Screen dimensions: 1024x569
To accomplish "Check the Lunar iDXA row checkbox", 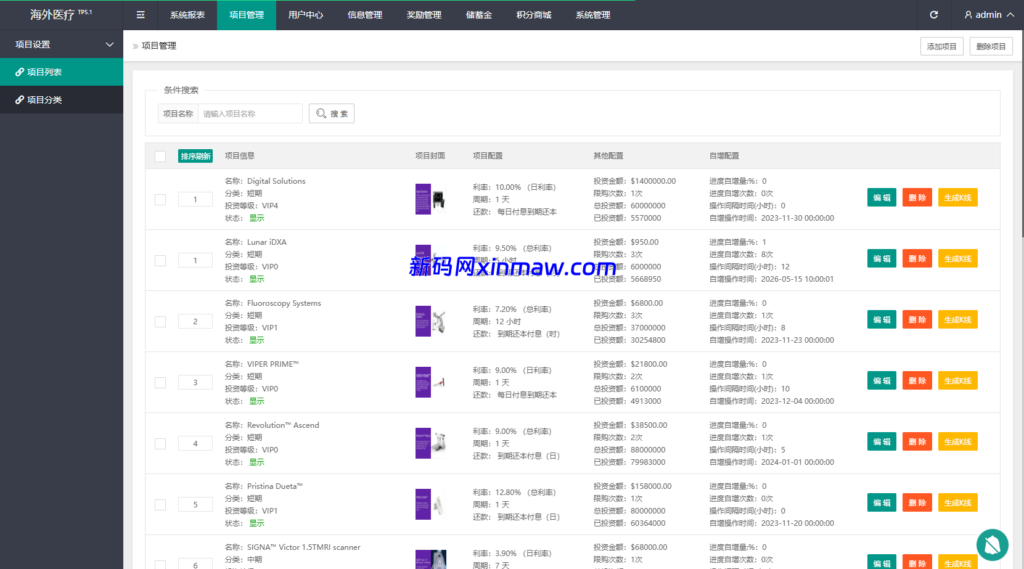I will pyautogui.click(x=160, y=261).
